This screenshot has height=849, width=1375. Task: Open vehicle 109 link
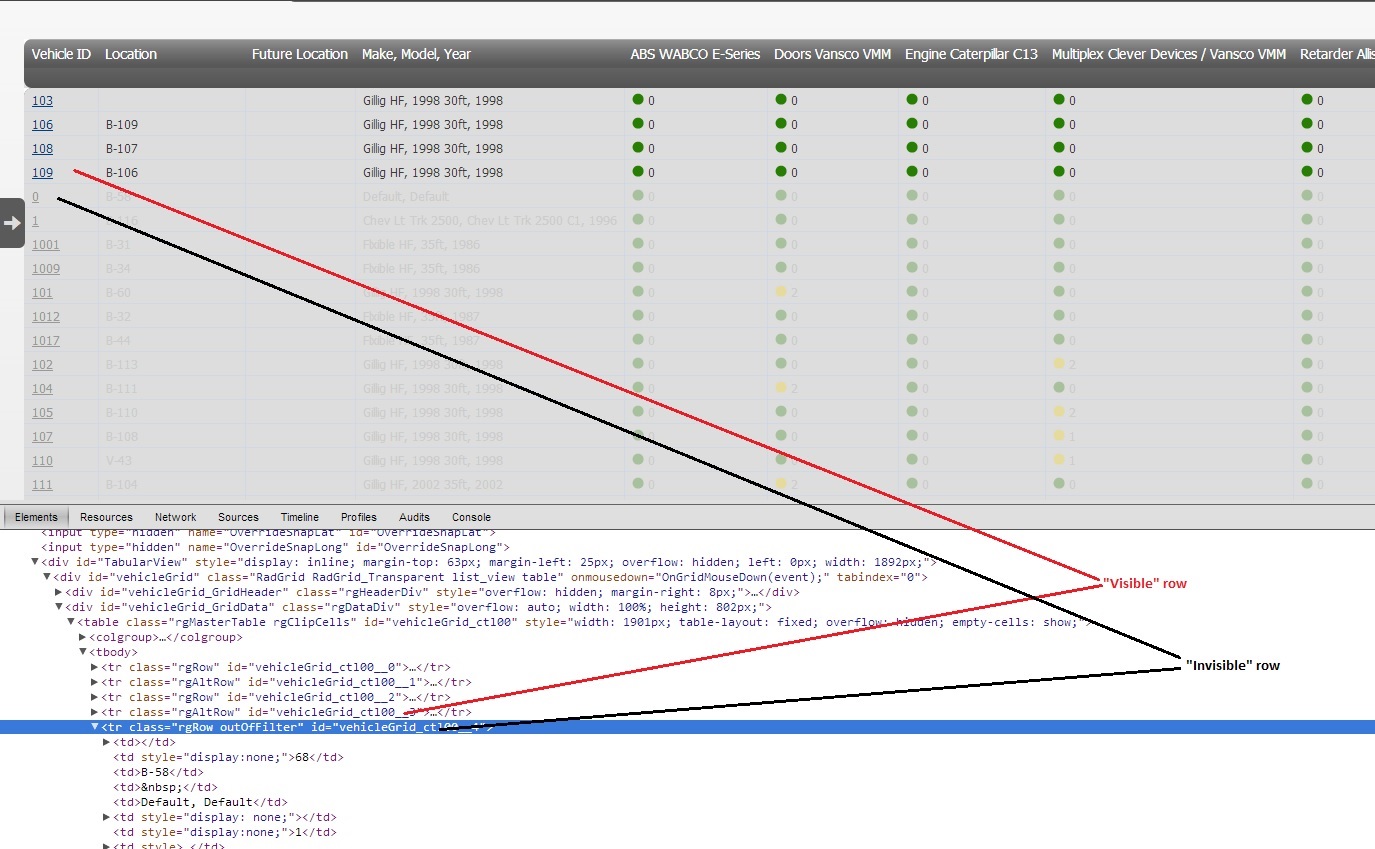[x=42, y=173]
